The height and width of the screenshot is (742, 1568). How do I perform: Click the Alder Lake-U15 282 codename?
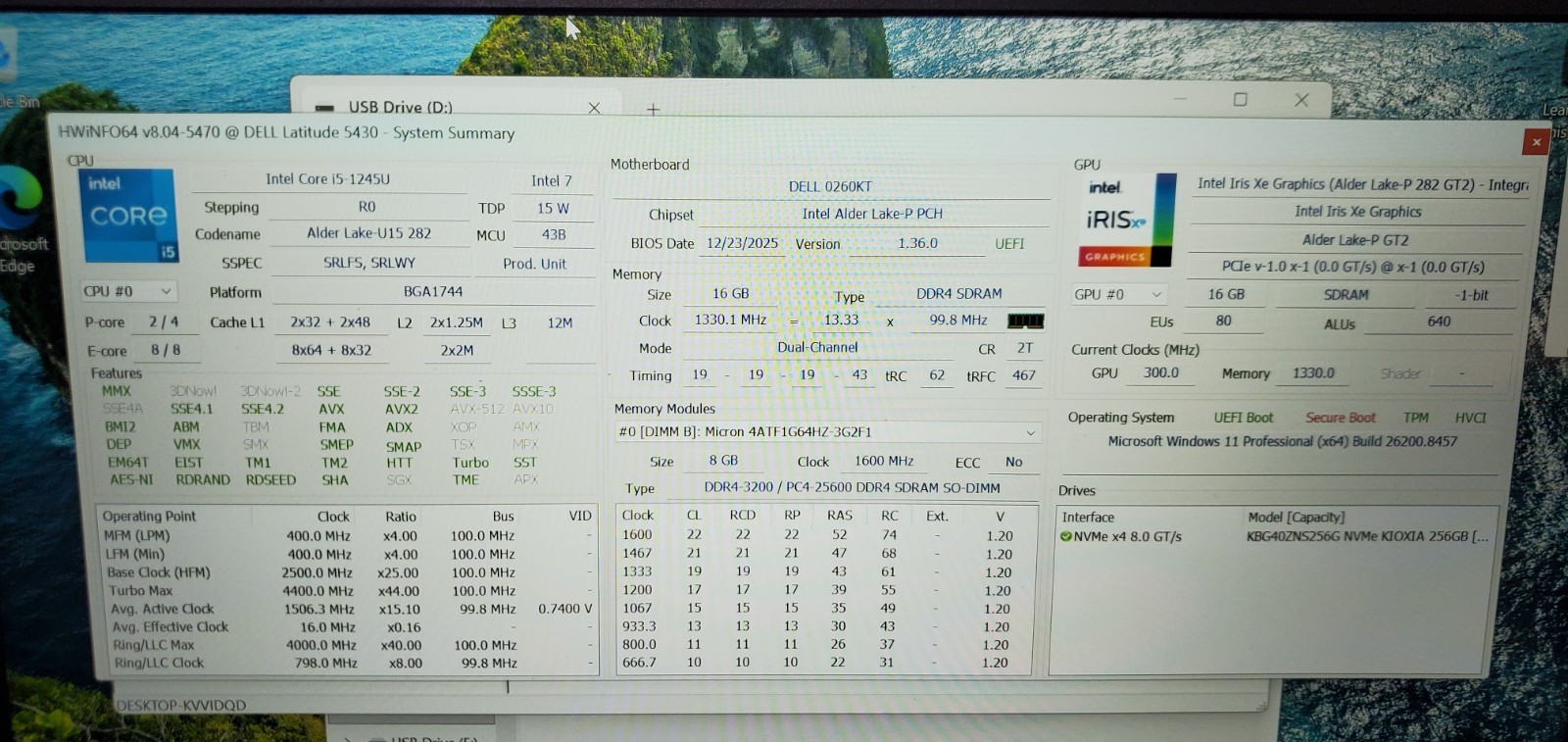[x=368, y=233]
